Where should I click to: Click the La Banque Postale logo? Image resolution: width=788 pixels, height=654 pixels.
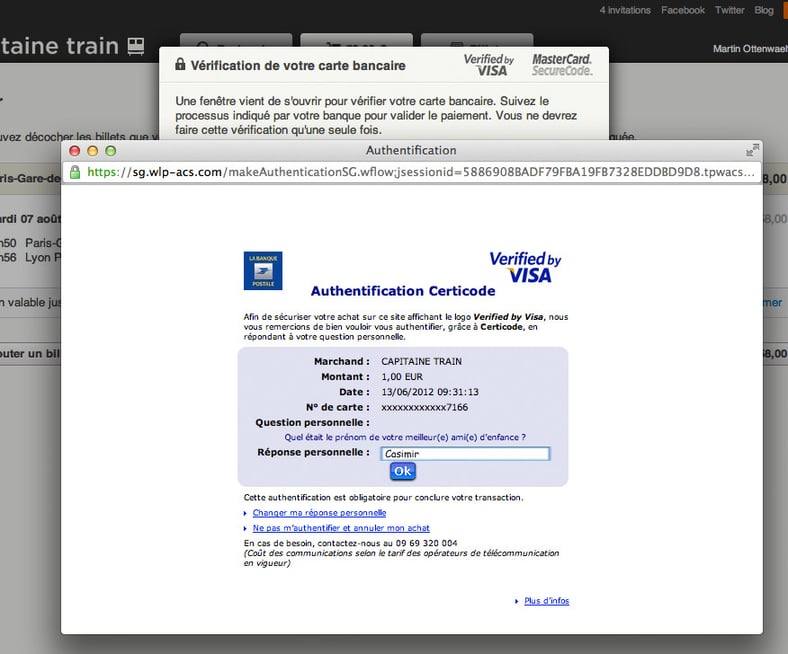[x=263, y=270]
